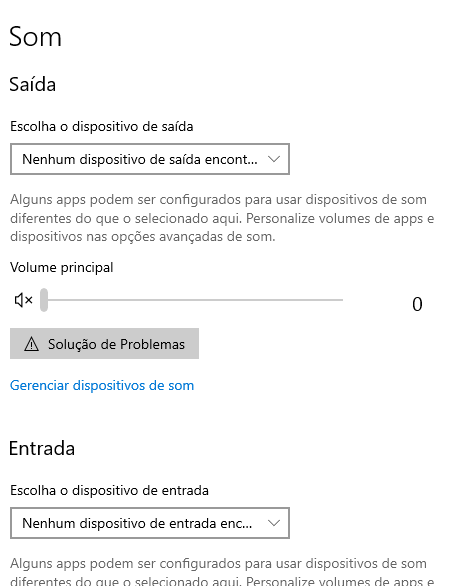Open Gerenciar dispositivos de som link
Image resolution: width=454 pixels, height=586 pixels.
102,385
